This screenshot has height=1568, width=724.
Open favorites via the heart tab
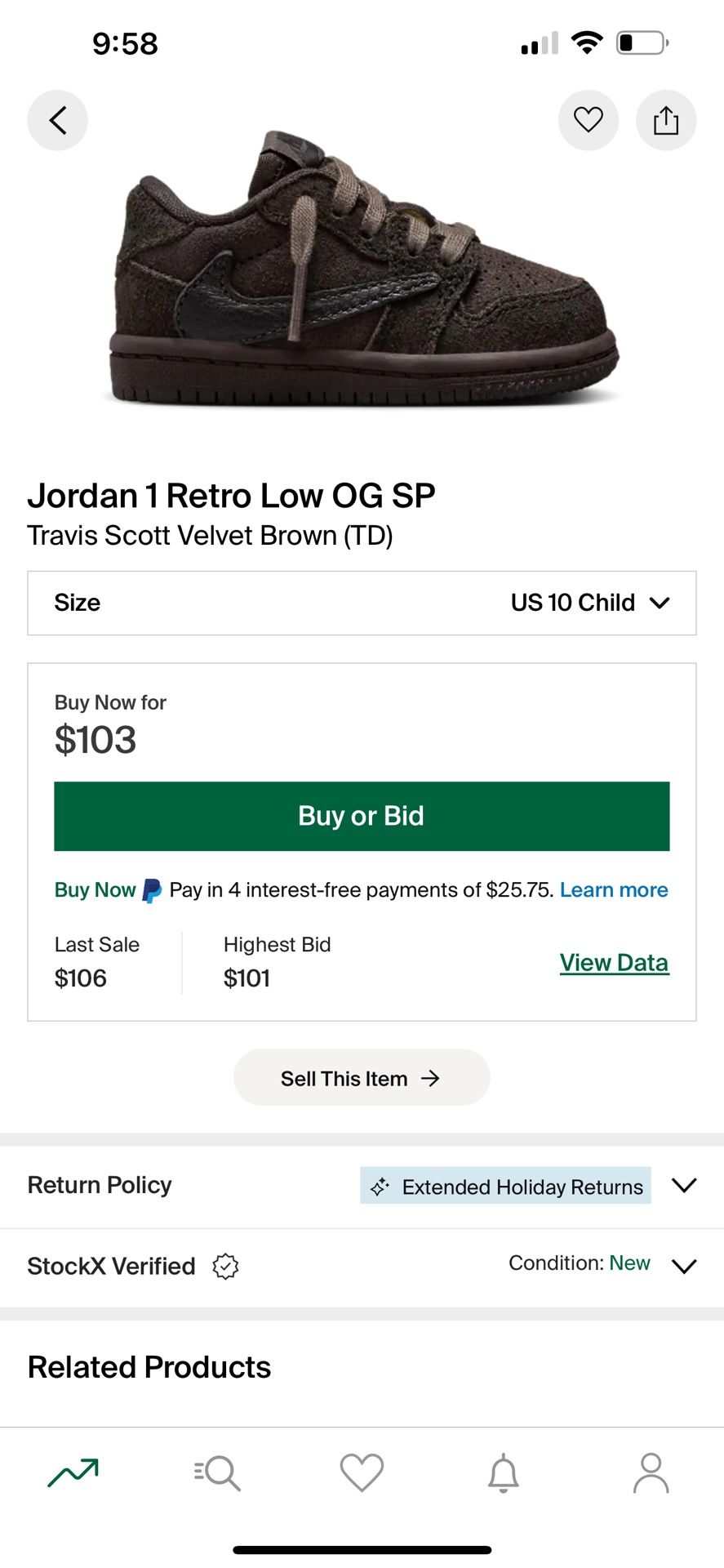pos(362,1472)
